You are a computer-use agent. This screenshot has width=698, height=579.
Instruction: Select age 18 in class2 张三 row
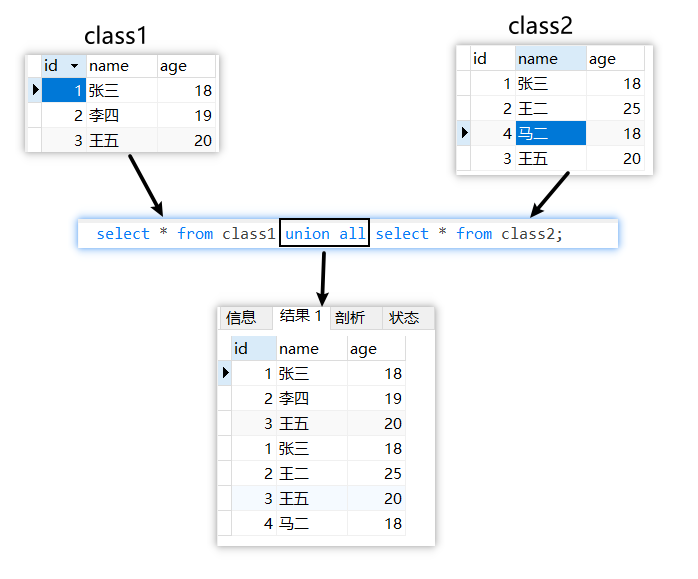point(615,83)
